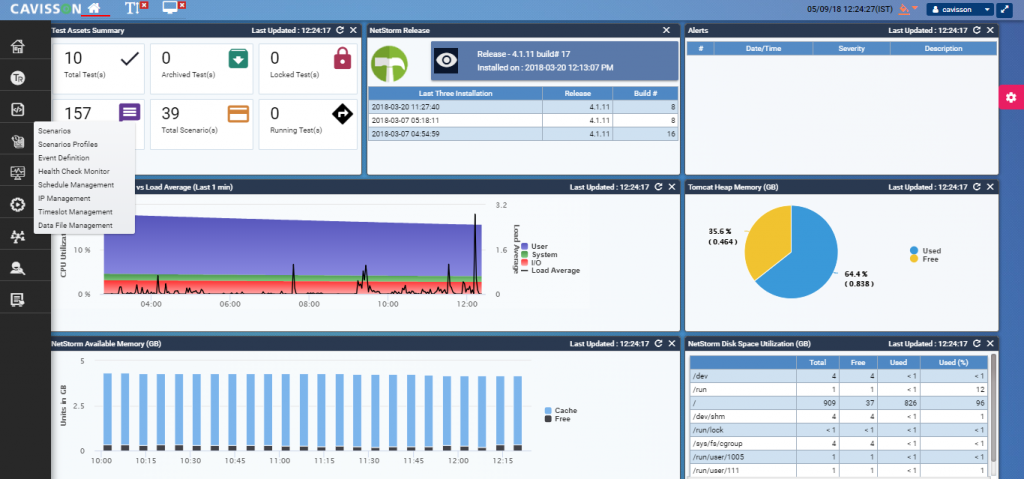Click the Total Tests checkmark icon
The height and width of the screenshot is (479, 1024).
[130, 59]
